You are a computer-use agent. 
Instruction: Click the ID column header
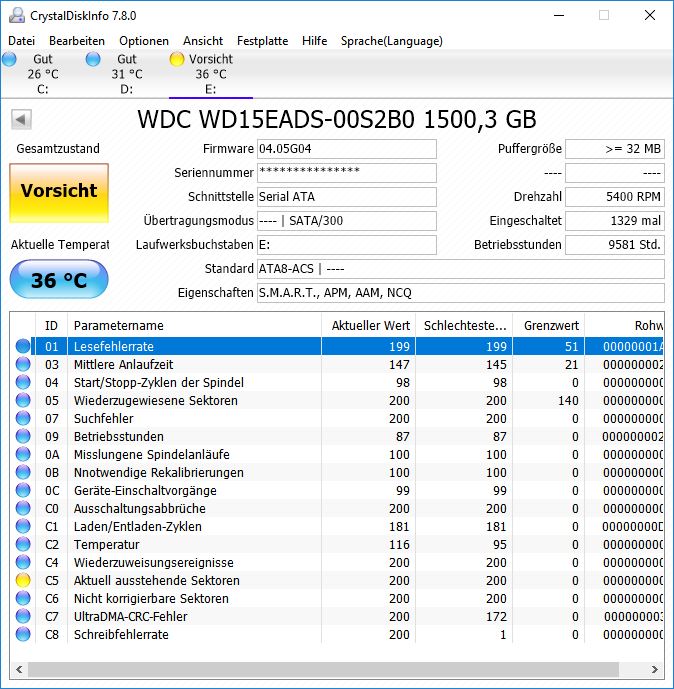click(51, 326)
